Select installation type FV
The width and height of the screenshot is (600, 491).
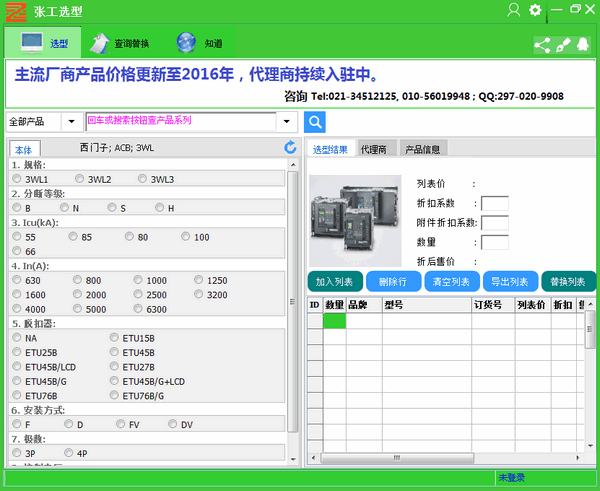[x=121, y=424]
